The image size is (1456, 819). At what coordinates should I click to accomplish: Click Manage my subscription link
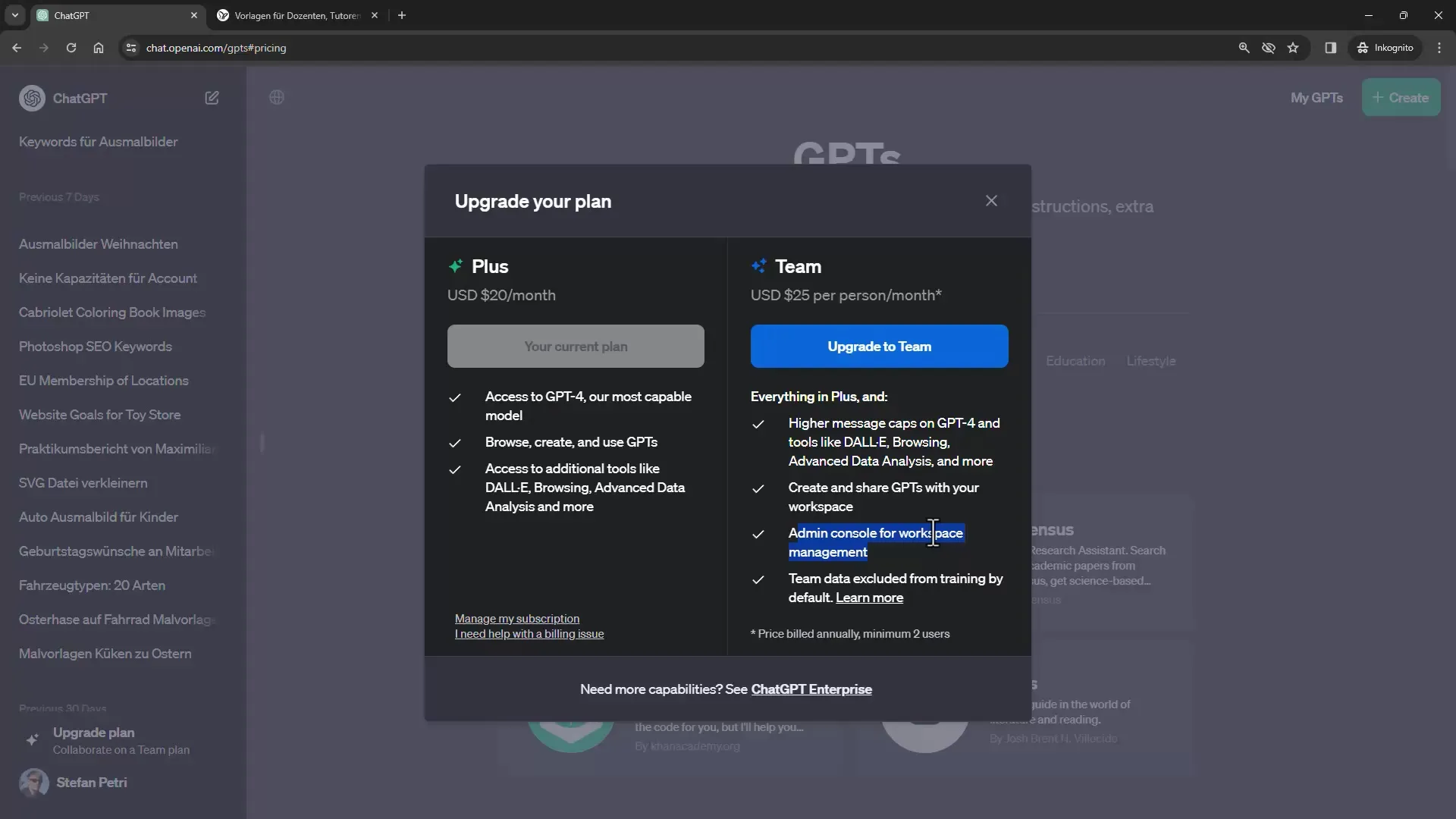(x=517, y=618)
